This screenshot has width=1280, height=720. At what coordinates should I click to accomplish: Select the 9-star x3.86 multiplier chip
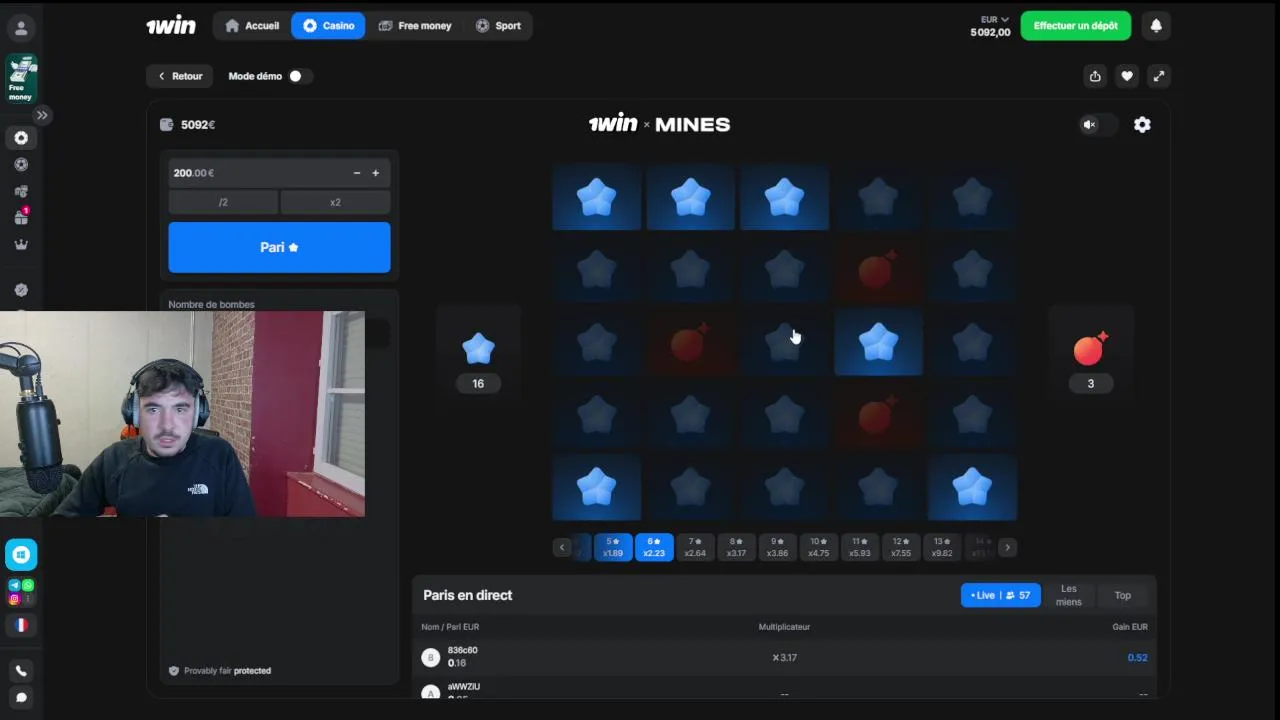click(777, 547)
